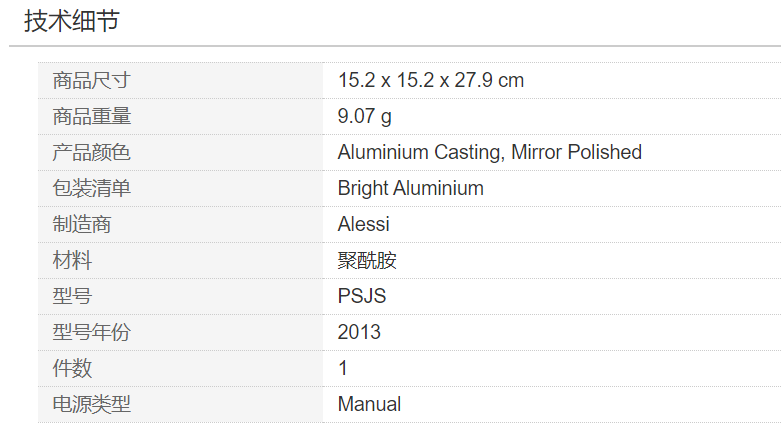Select the 9.07 g weight value
The height and width of the screenshot is (431, 781).
pos(365,117)
